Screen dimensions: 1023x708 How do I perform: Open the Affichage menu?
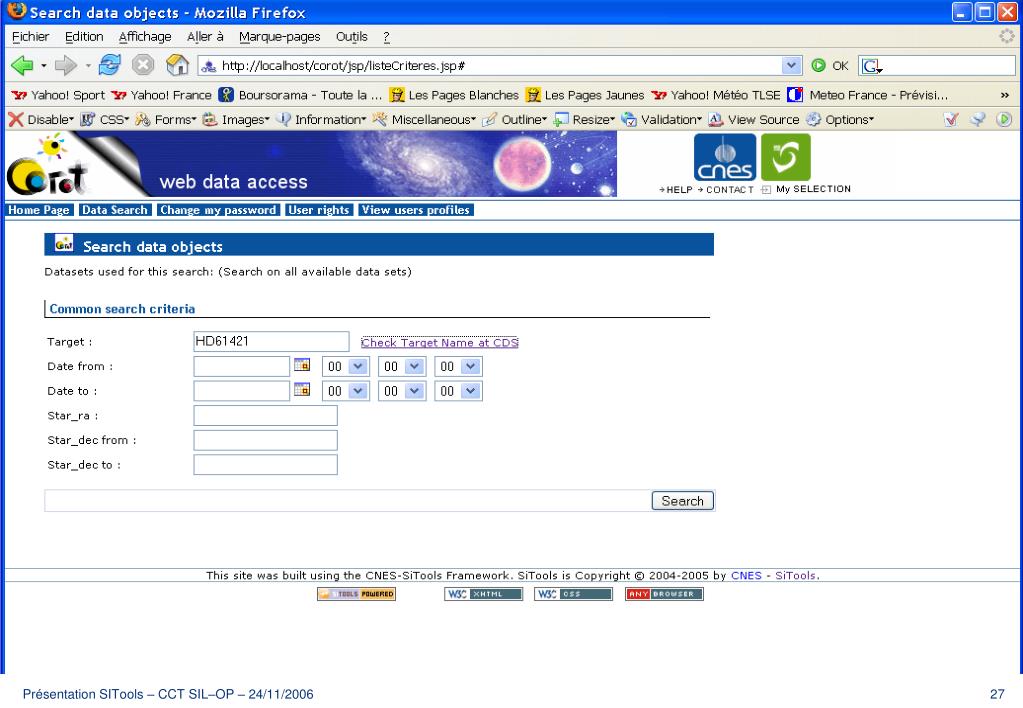[x=145, y=37]
